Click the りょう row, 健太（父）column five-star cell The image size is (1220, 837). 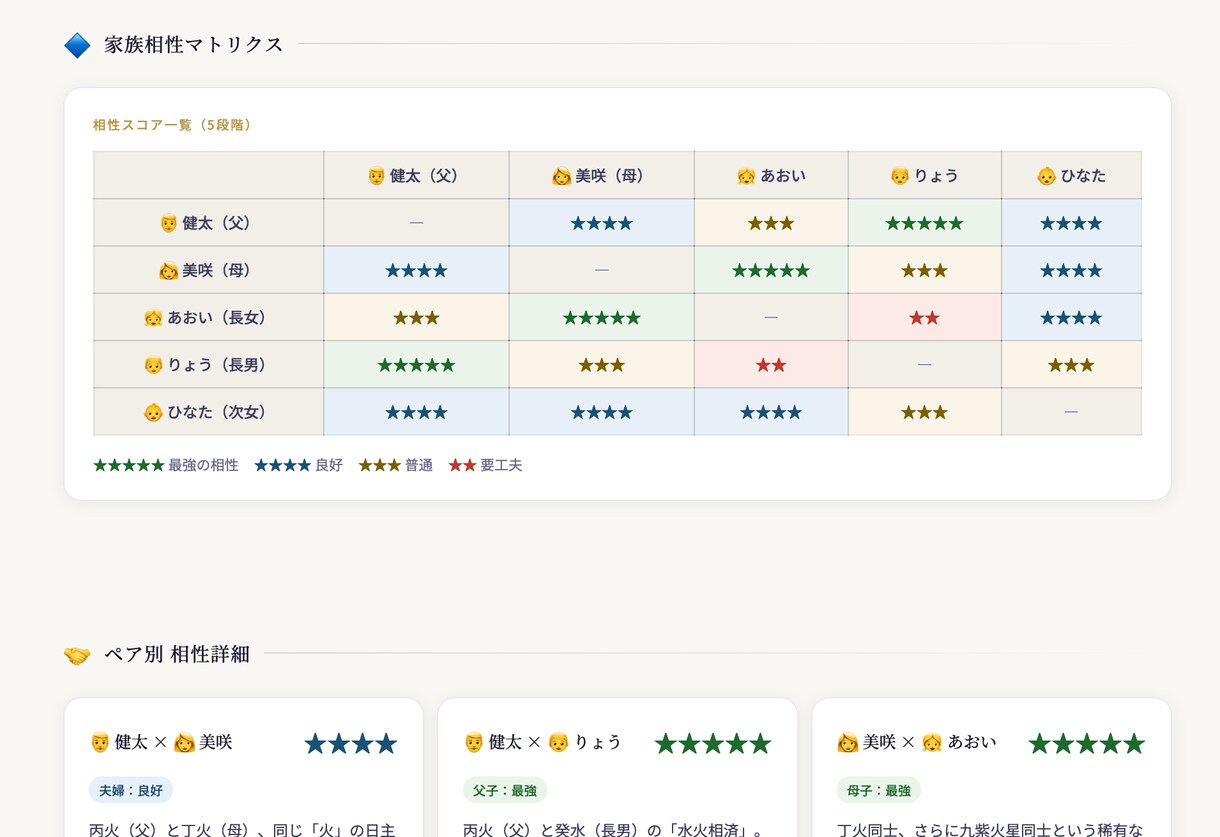tap(416, 365)
